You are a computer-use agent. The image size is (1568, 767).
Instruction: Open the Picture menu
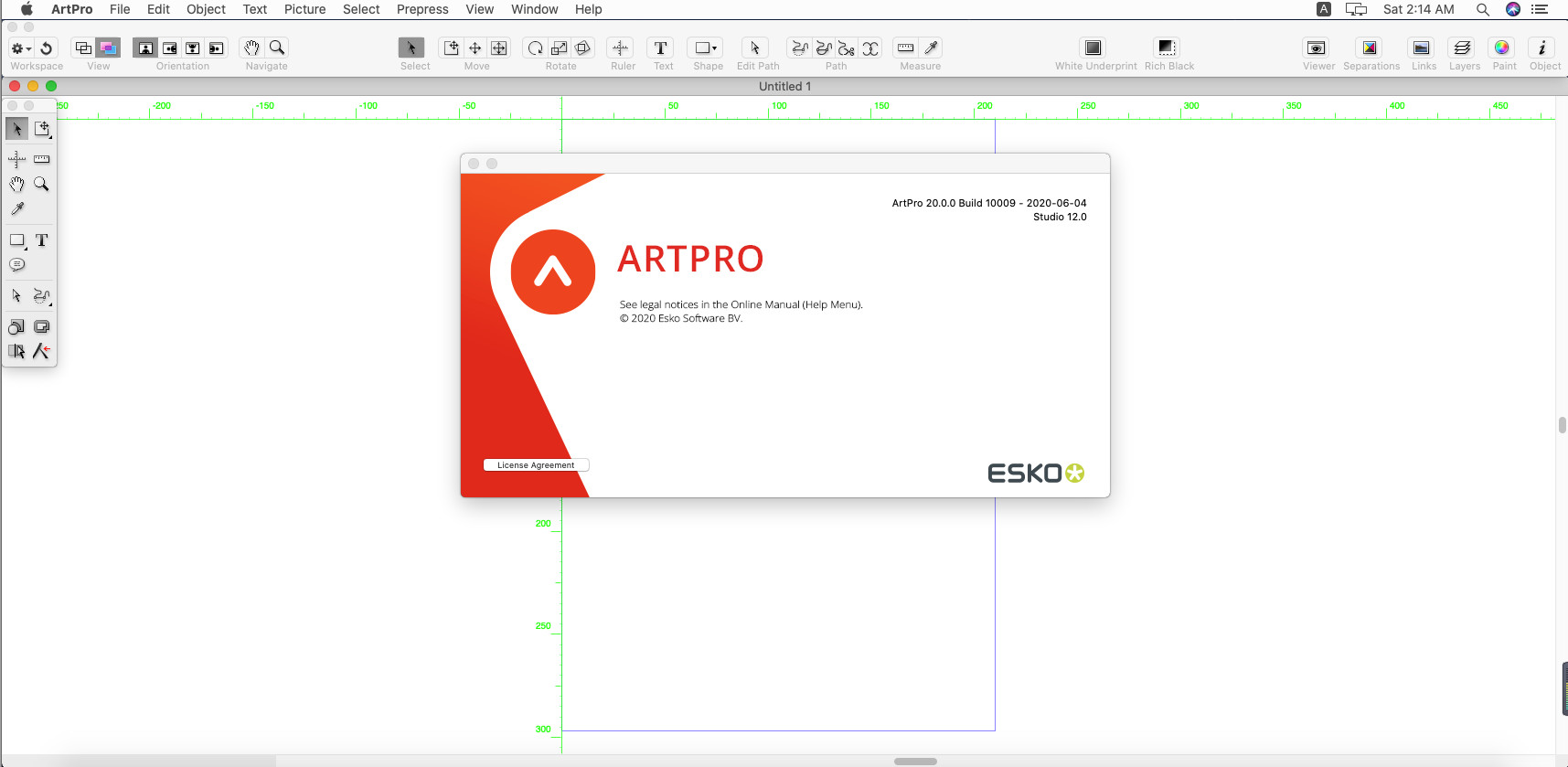coord(304,9)
